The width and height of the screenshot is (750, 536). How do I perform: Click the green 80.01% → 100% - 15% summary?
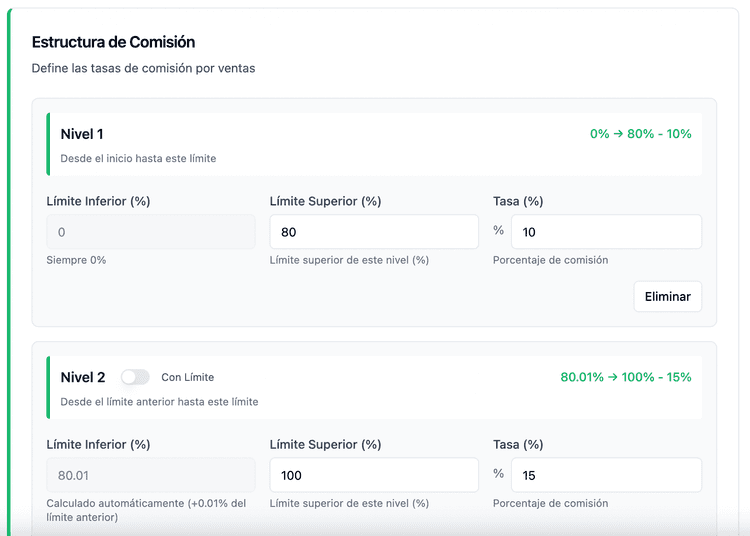point(626,377)
